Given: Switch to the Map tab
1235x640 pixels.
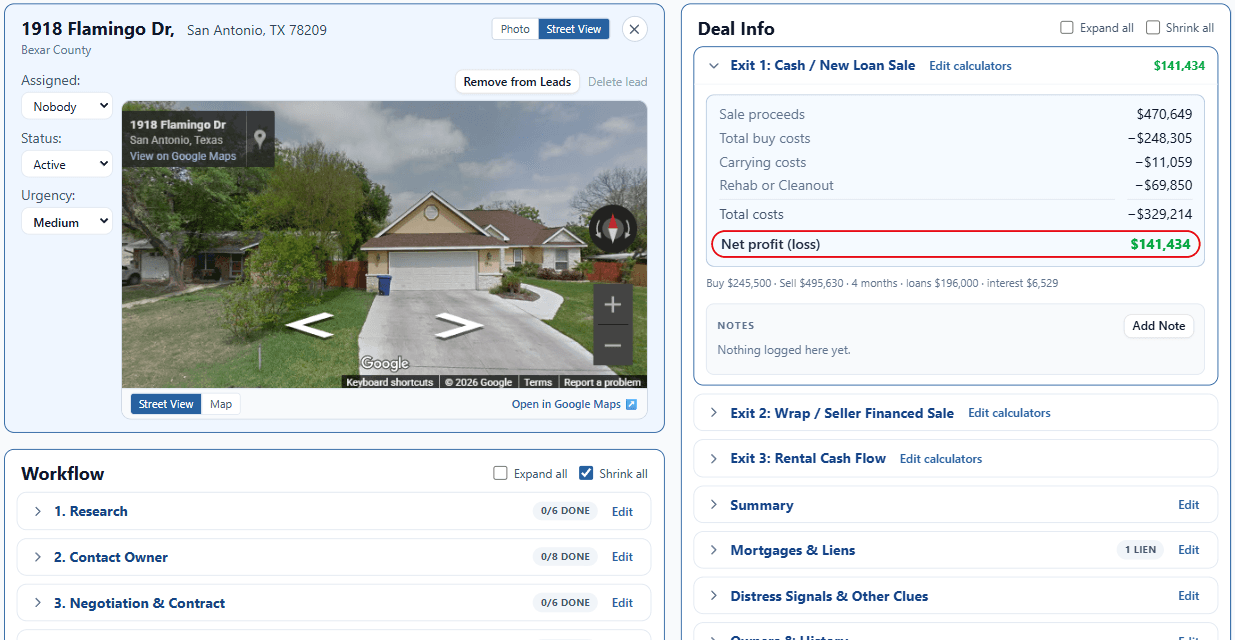Looking at the screenshot, I should click(x=221, y=404).
